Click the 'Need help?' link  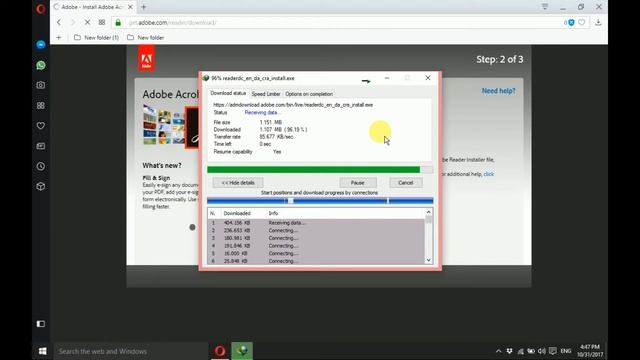[x=498, y=91]
